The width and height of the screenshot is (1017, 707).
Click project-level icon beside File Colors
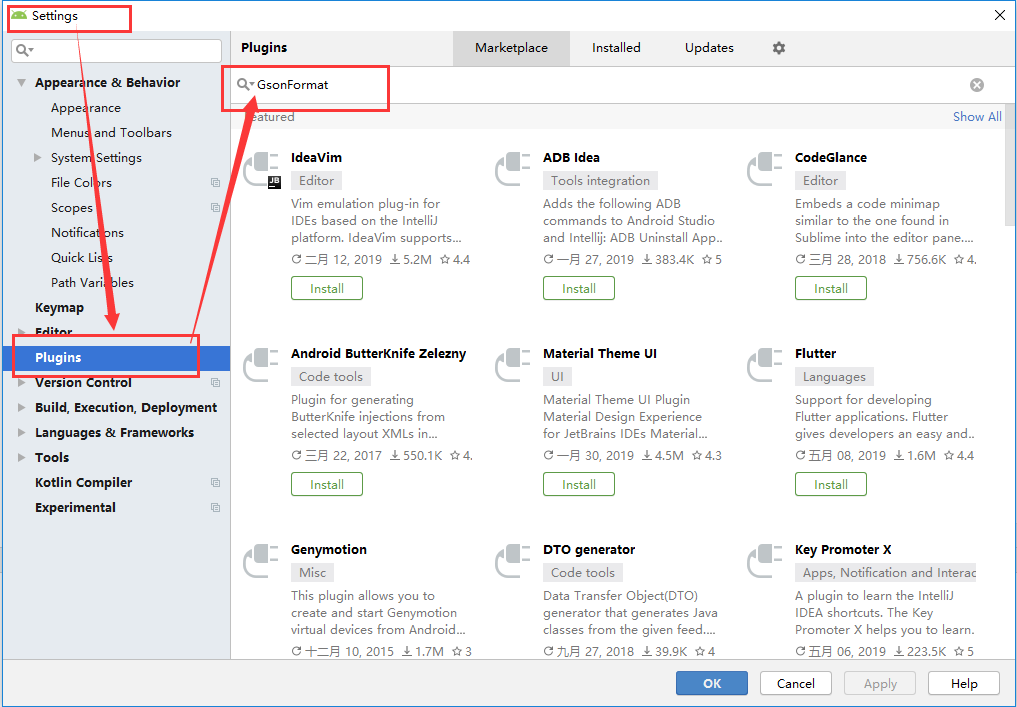coord(215,183)
